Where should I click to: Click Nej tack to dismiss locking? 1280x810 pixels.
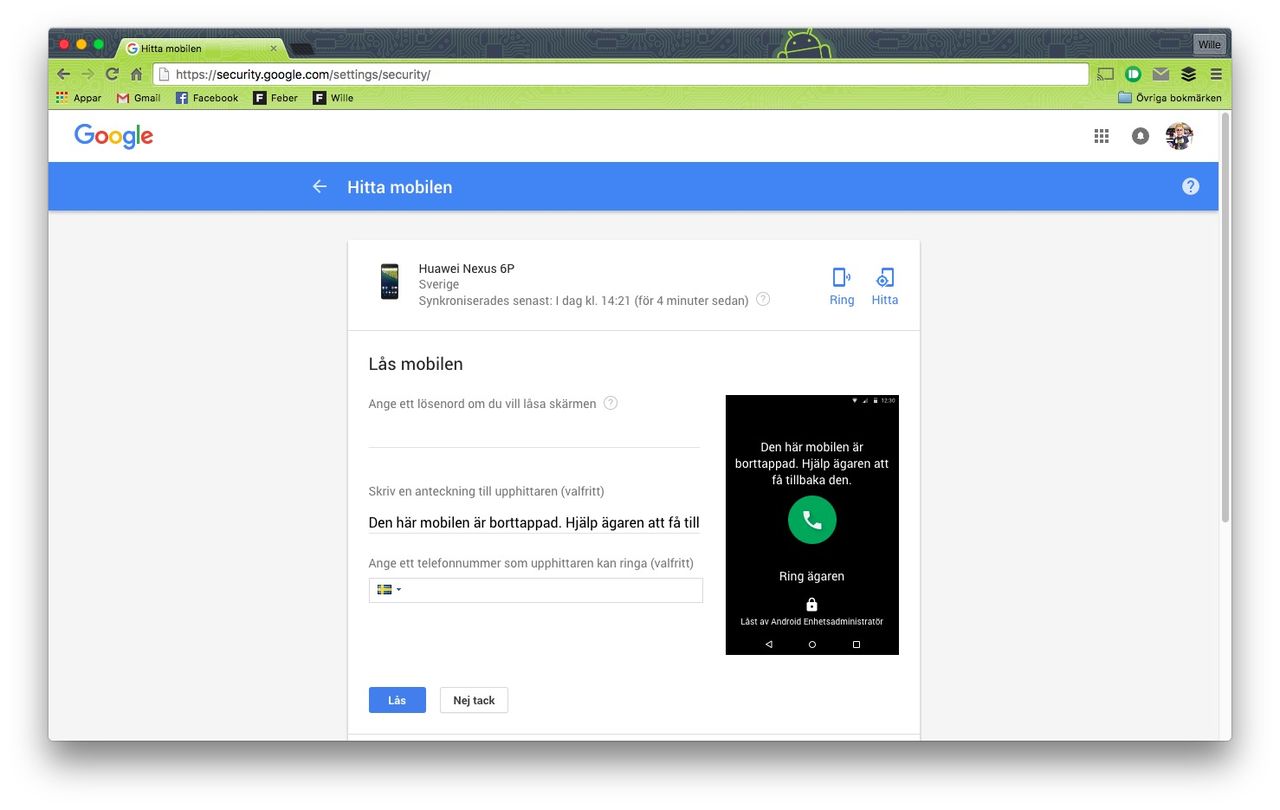point(473,700)
